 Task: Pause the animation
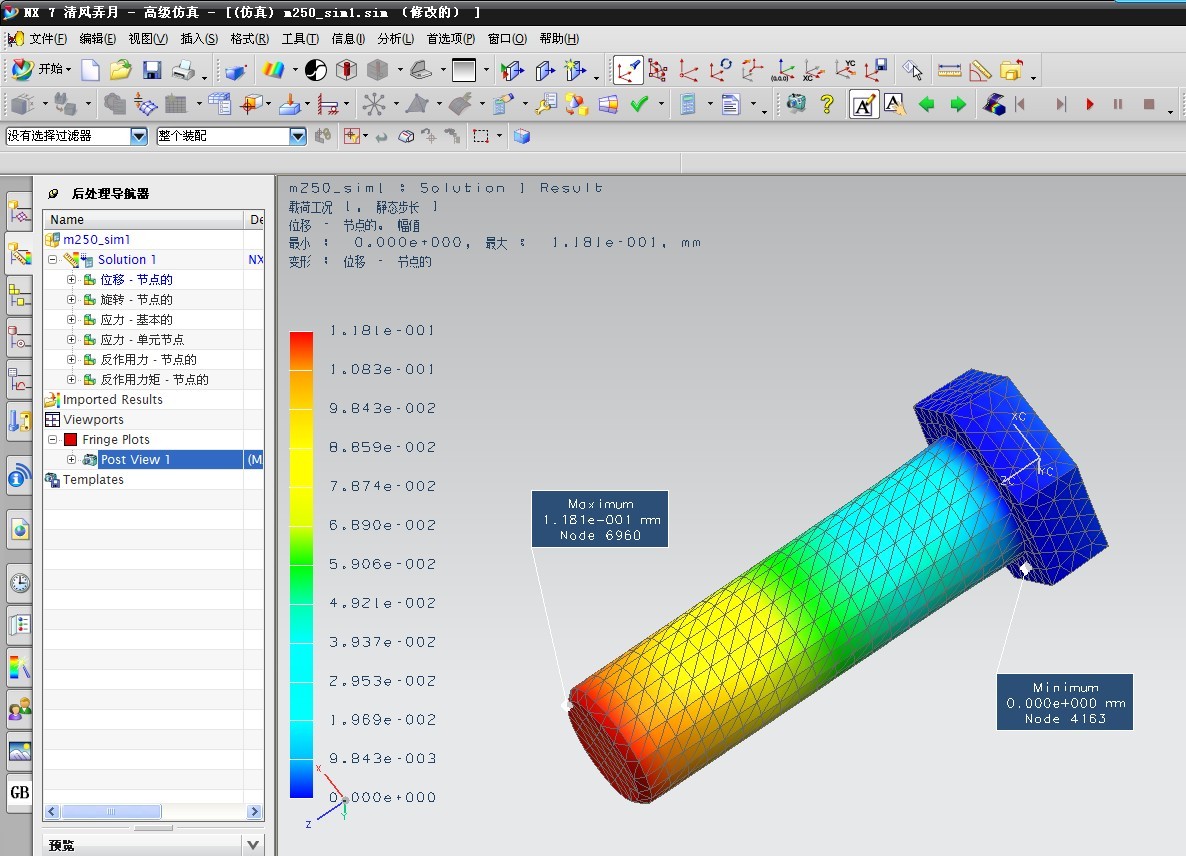click(1118, 104)
